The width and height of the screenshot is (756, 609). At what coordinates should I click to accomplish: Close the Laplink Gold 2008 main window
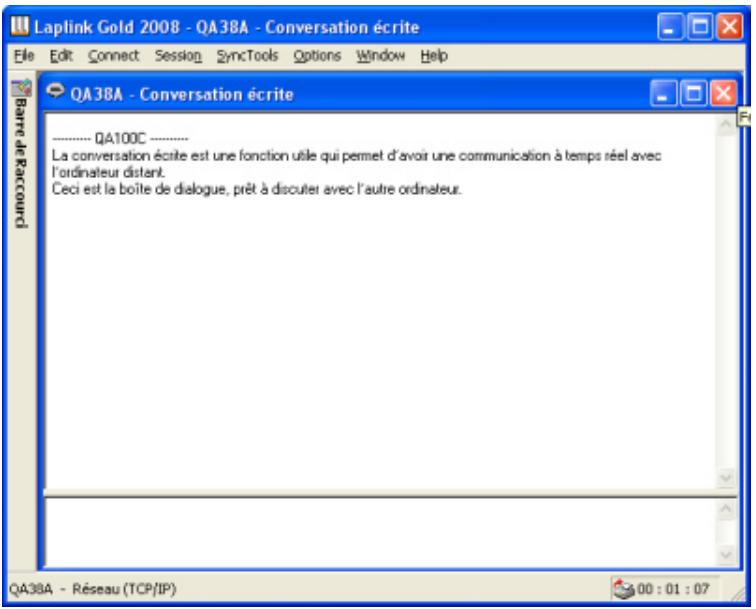729,26
